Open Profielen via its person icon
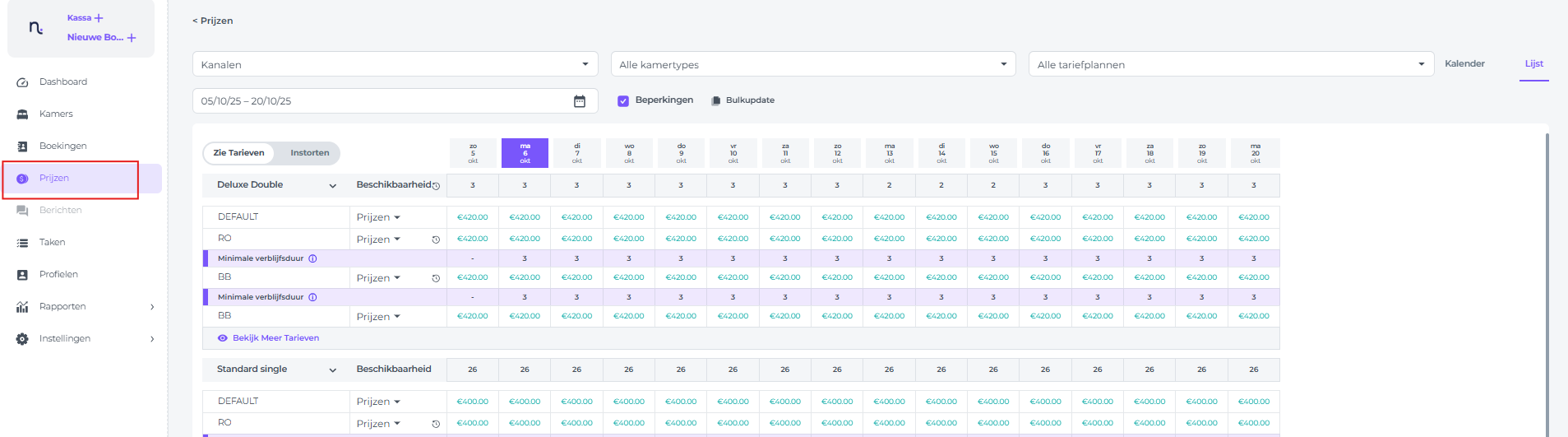1568x437 pixels. pyautogui.click(x=22, y=275)
